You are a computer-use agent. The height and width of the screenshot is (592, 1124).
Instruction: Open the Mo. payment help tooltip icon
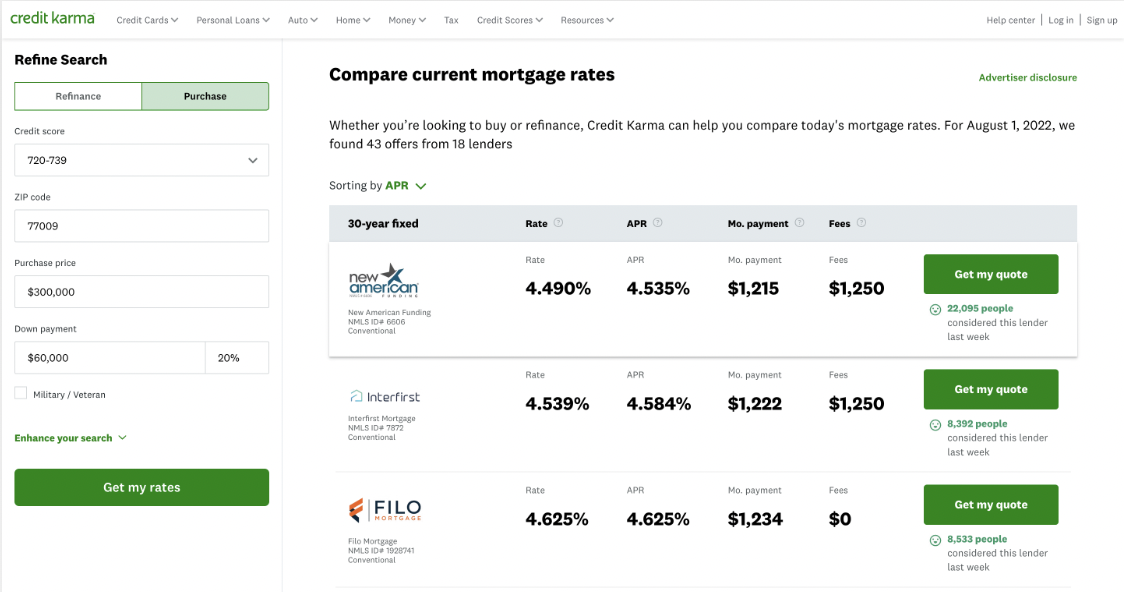click(x=799, y=223)
